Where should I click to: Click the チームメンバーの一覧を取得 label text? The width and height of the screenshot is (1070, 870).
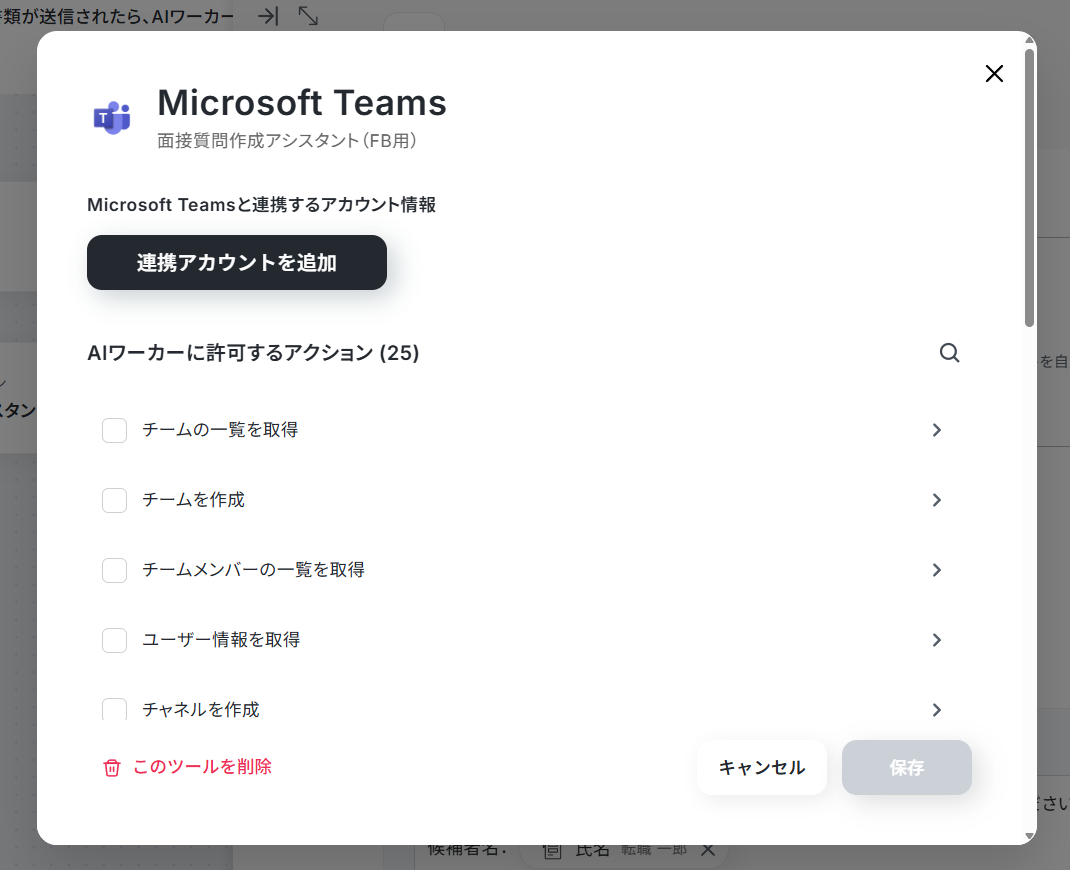click(x=253, y=570)
